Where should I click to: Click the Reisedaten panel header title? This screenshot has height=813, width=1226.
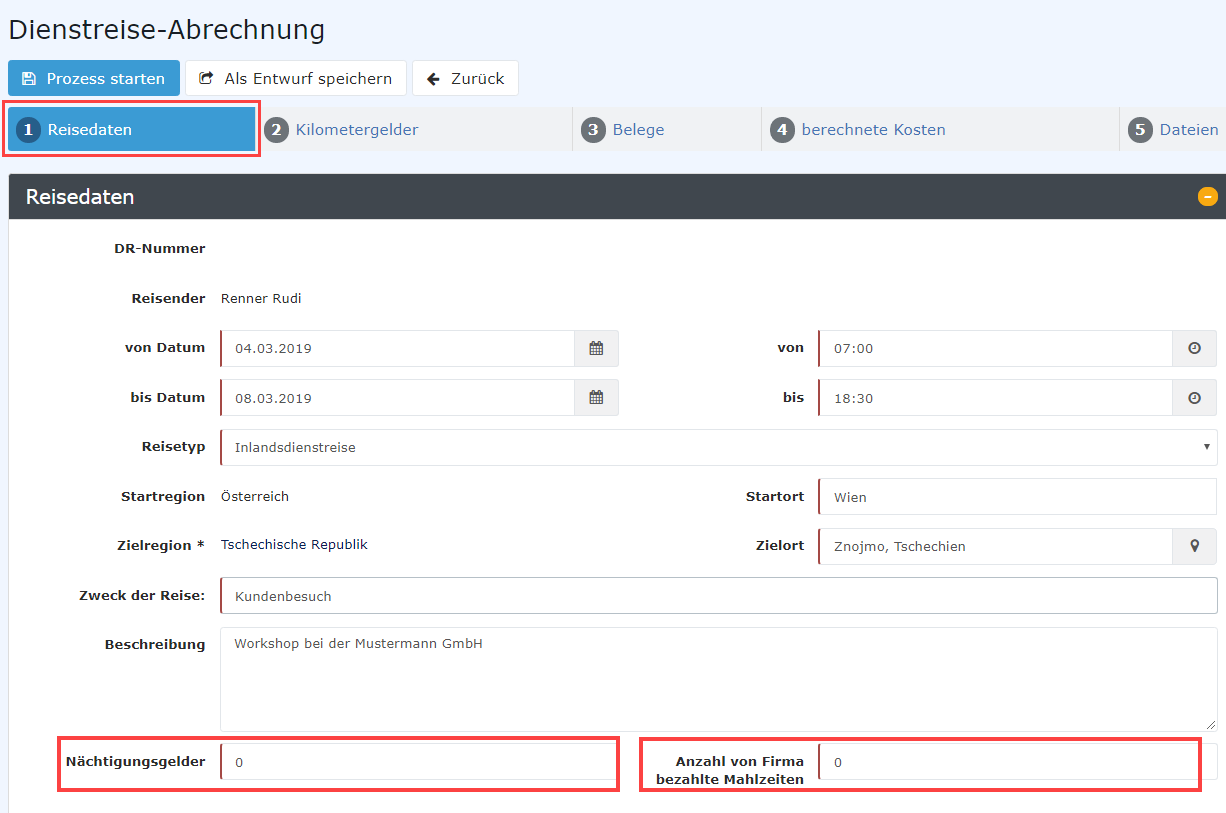(80, 197)
